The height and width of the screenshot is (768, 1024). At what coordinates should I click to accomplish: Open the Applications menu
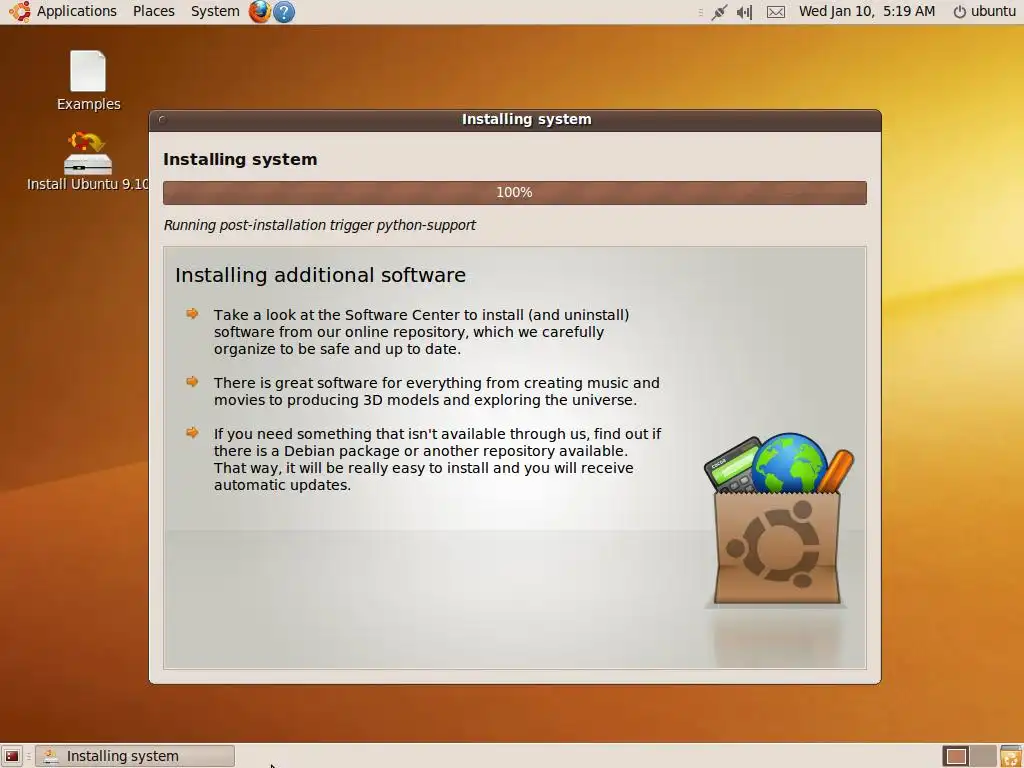point(76,11)
